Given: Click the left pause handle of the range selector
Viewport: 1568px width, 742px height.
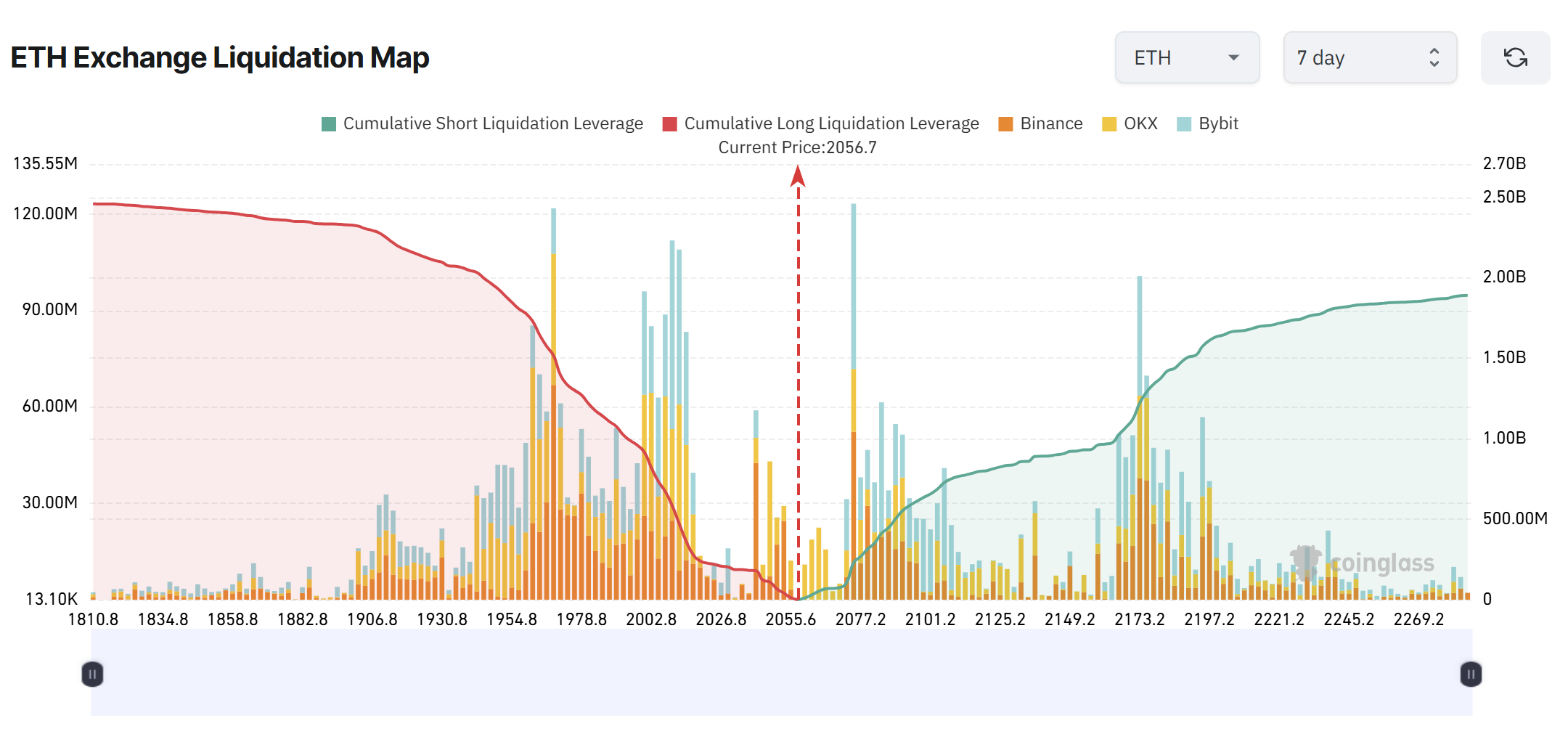Looking at the screenshot, I should click(x=91, y=674).
